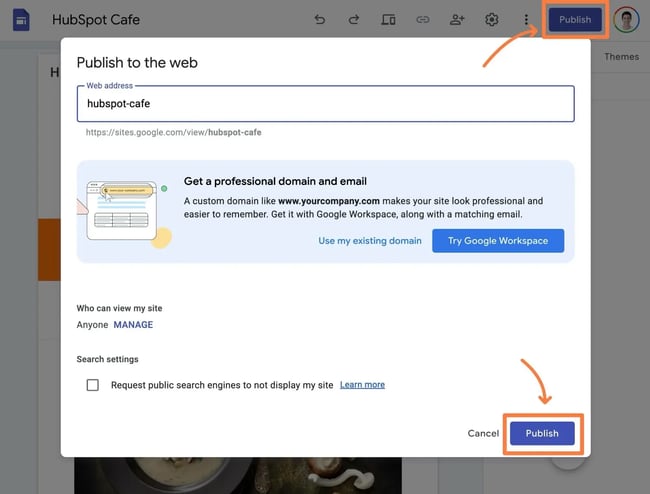650x494 pixels.
Task: Open share with others icon
Action: coord(457,19)
